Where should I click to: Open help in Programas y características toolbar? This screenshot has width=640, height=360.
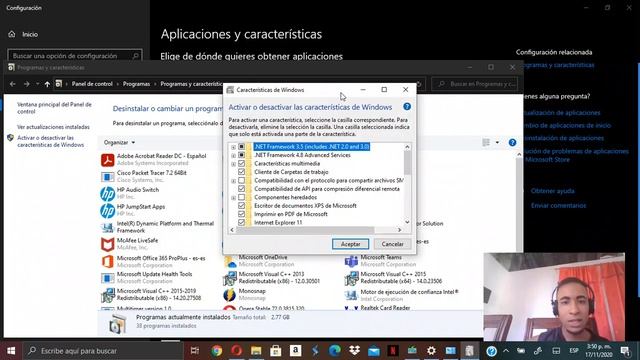512,142
